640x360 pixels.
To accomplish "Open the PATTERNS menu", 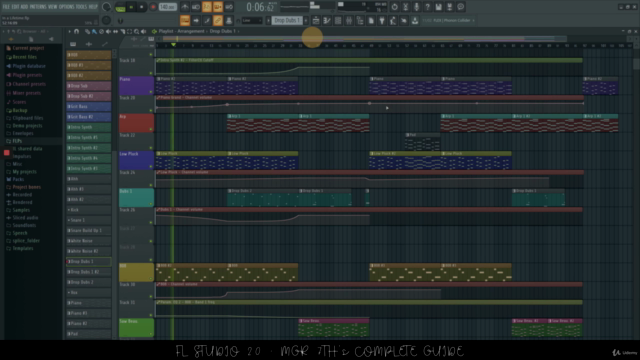I will tap(38, 7).
